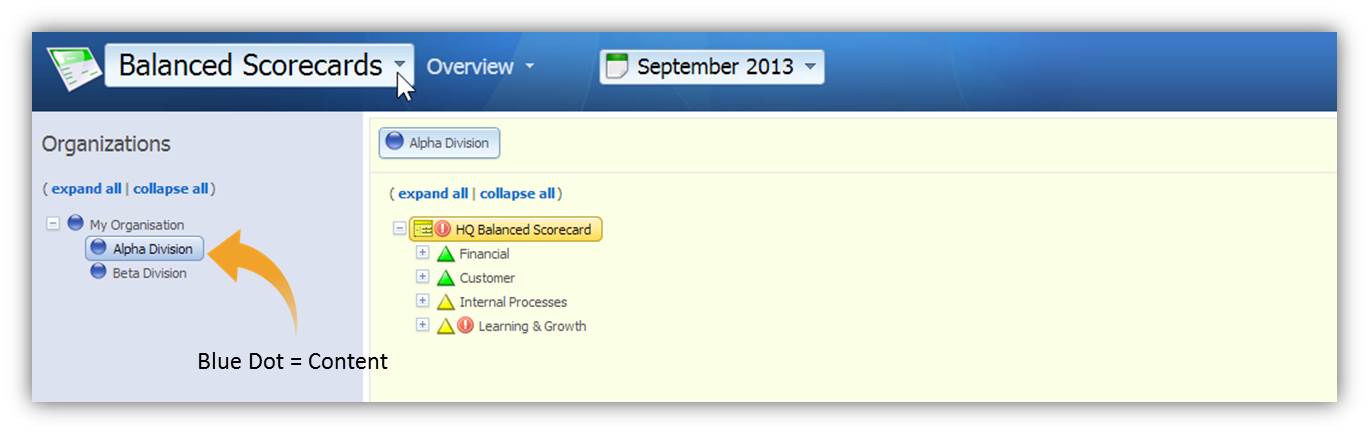Click expand all link under Organizations
This screenshot has width=1369, height=434.
[86, 188]
